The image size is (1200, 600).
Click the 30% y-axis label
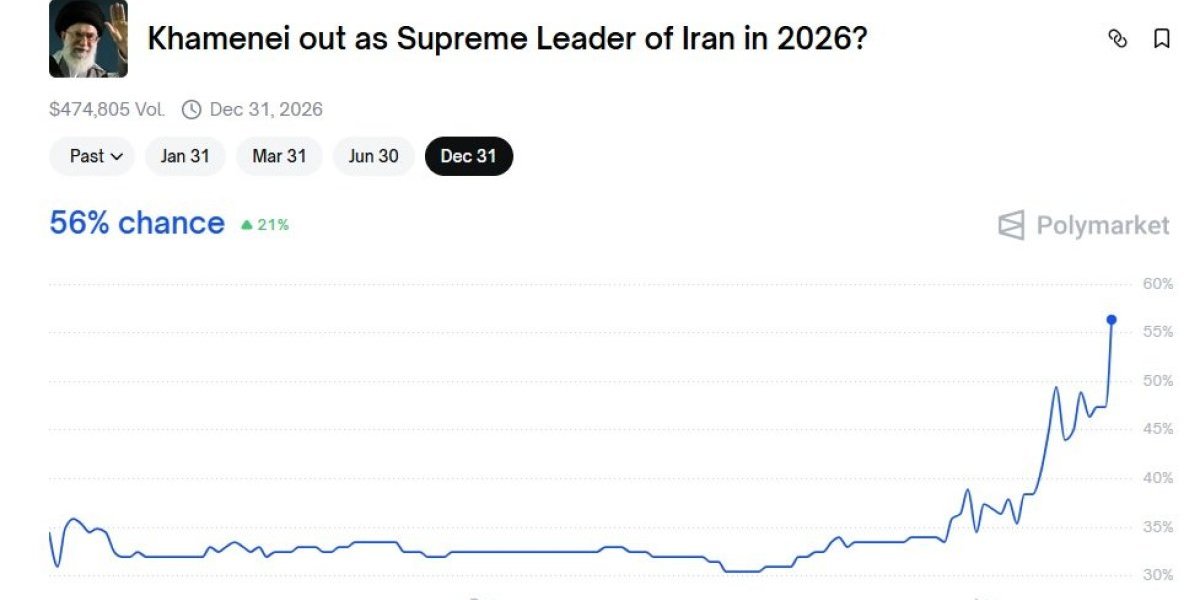[1158, 575]
